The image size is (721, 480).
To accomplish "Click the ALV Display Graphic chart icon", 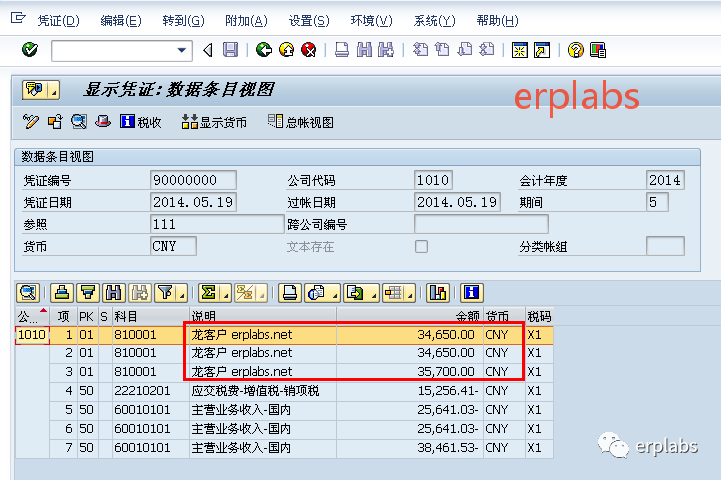I will point(438,292).
